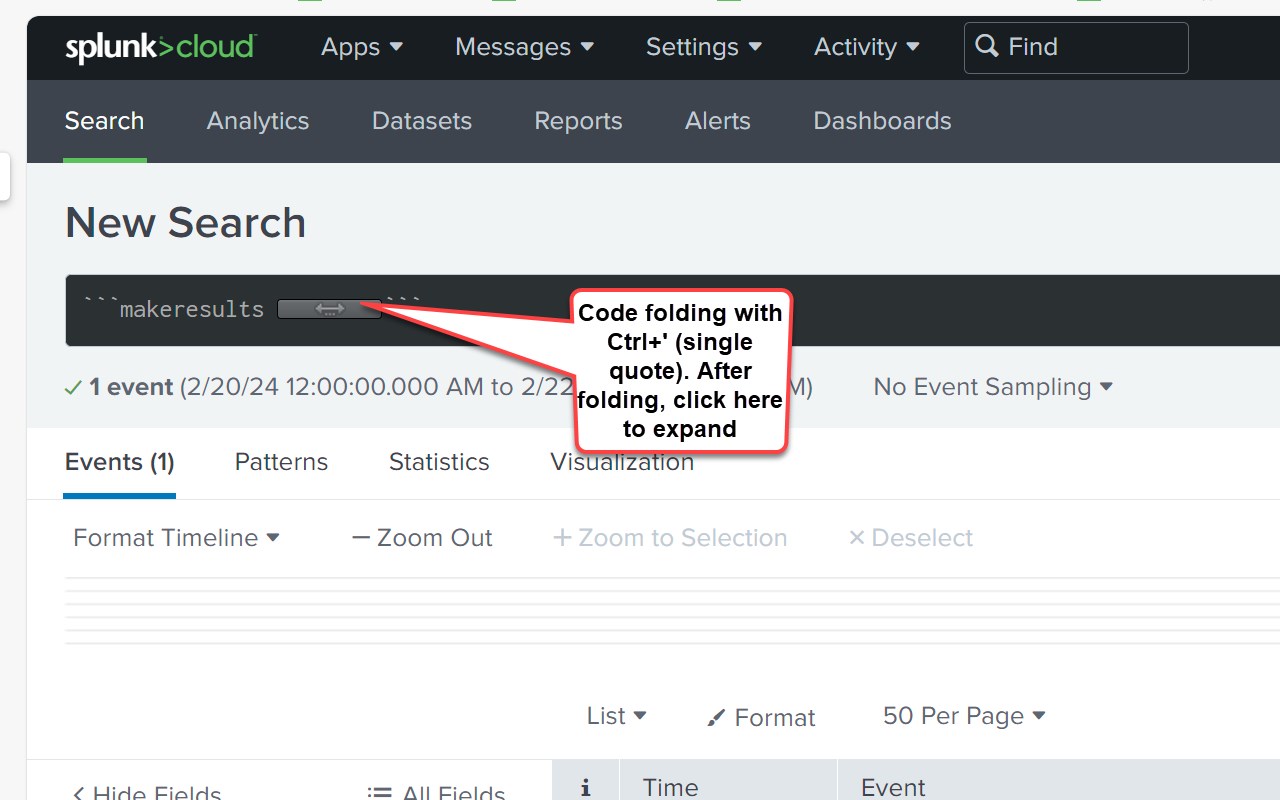Click the 1 event status text
The image size is (1280, 800).
point(131,387)
